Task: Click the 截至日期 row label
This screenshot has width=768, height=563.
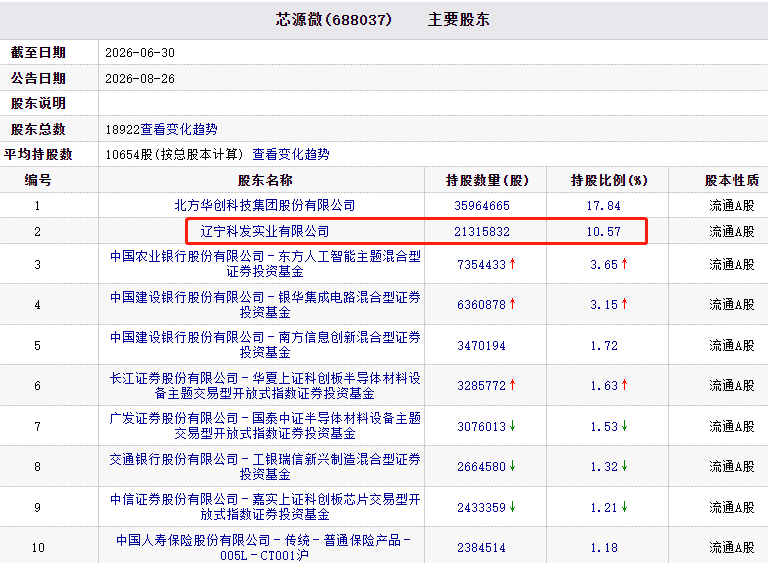Action: [x=38, y=52]
